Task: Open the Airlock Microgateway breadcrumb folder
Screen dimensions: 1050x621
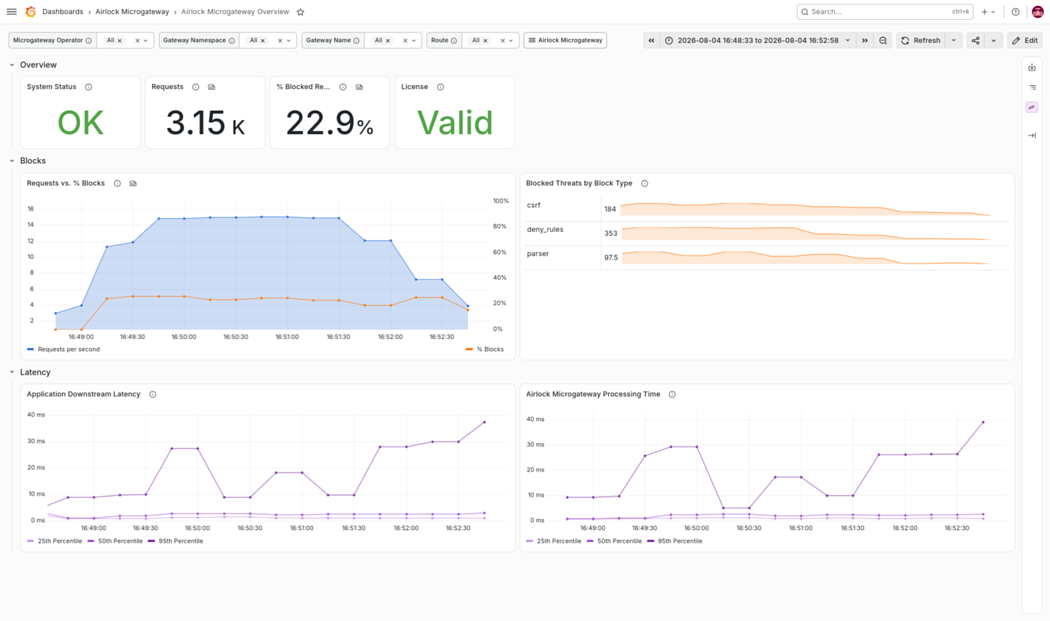Action: click(x=132, y=11)
